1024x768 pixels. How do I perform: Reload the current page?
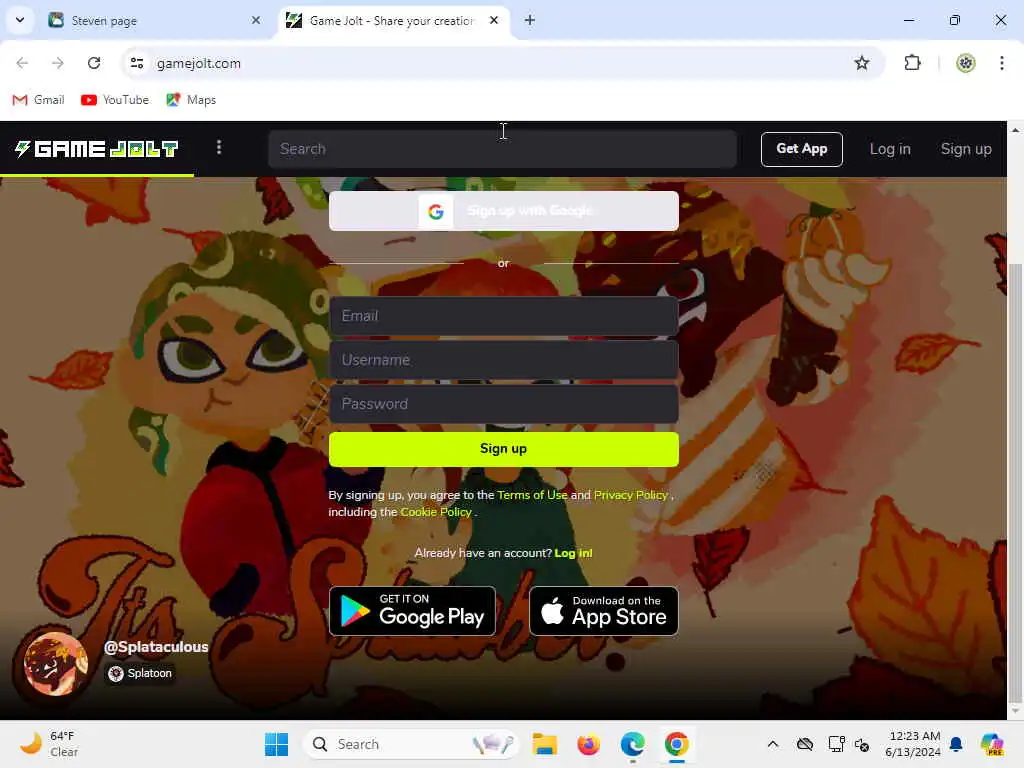tap(94, 63)
